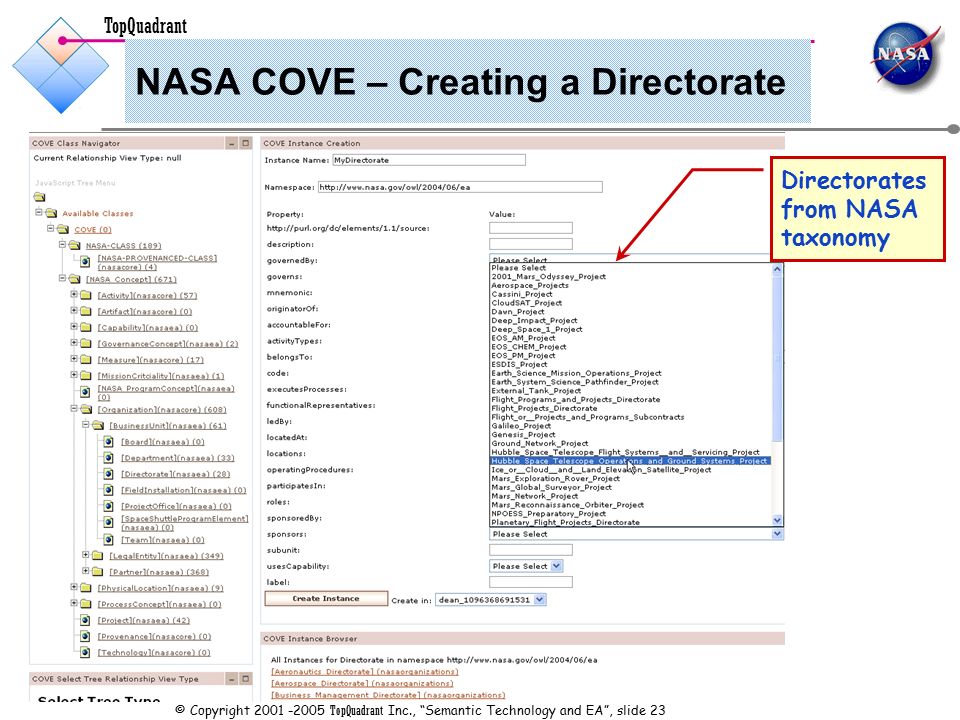Open the Organization (608) class link
This screenshot has height=720, width=960.
click(x=162, y=410)
